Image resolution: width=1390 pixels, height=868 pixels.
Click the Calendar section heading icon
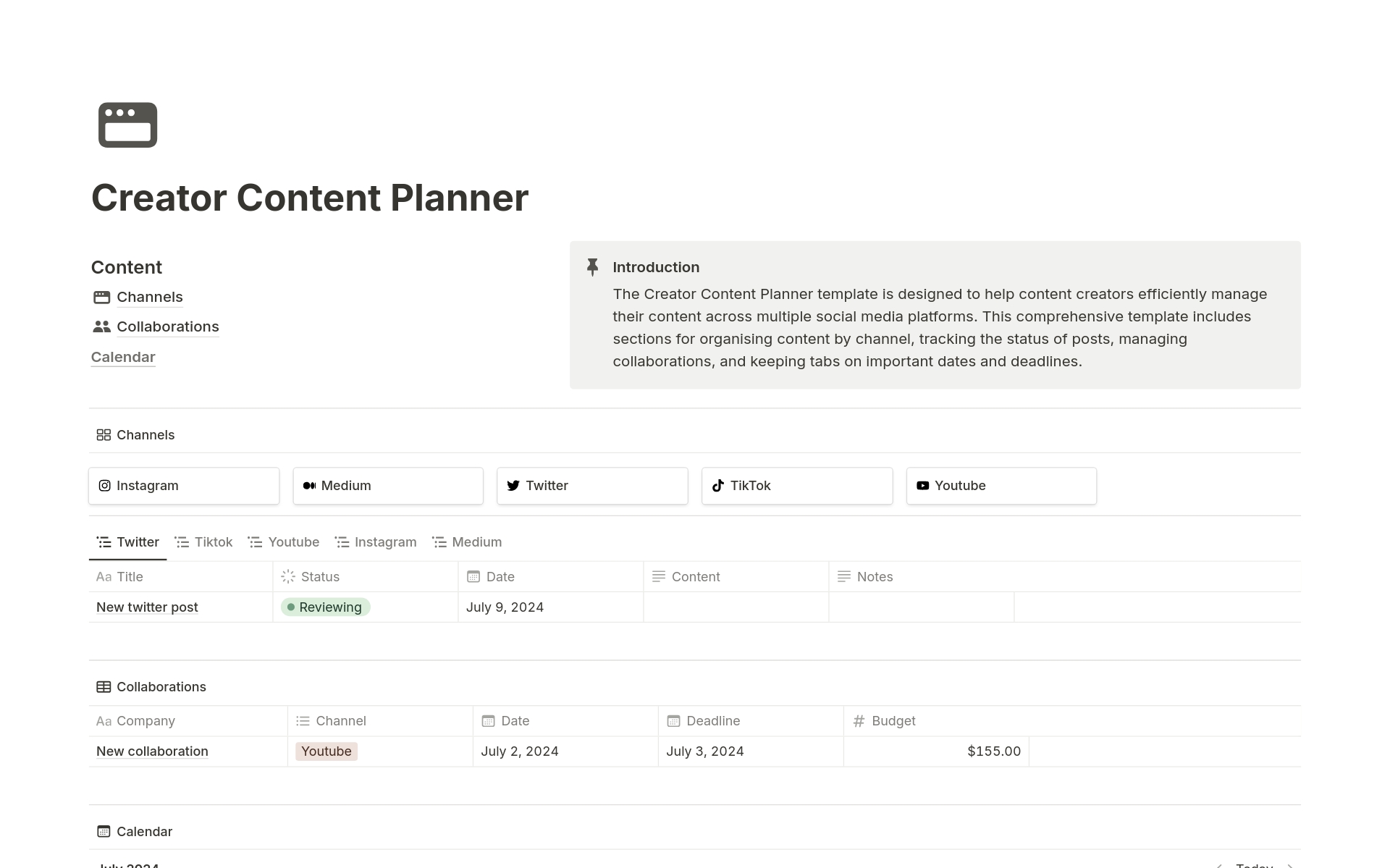tap(104, 831)
